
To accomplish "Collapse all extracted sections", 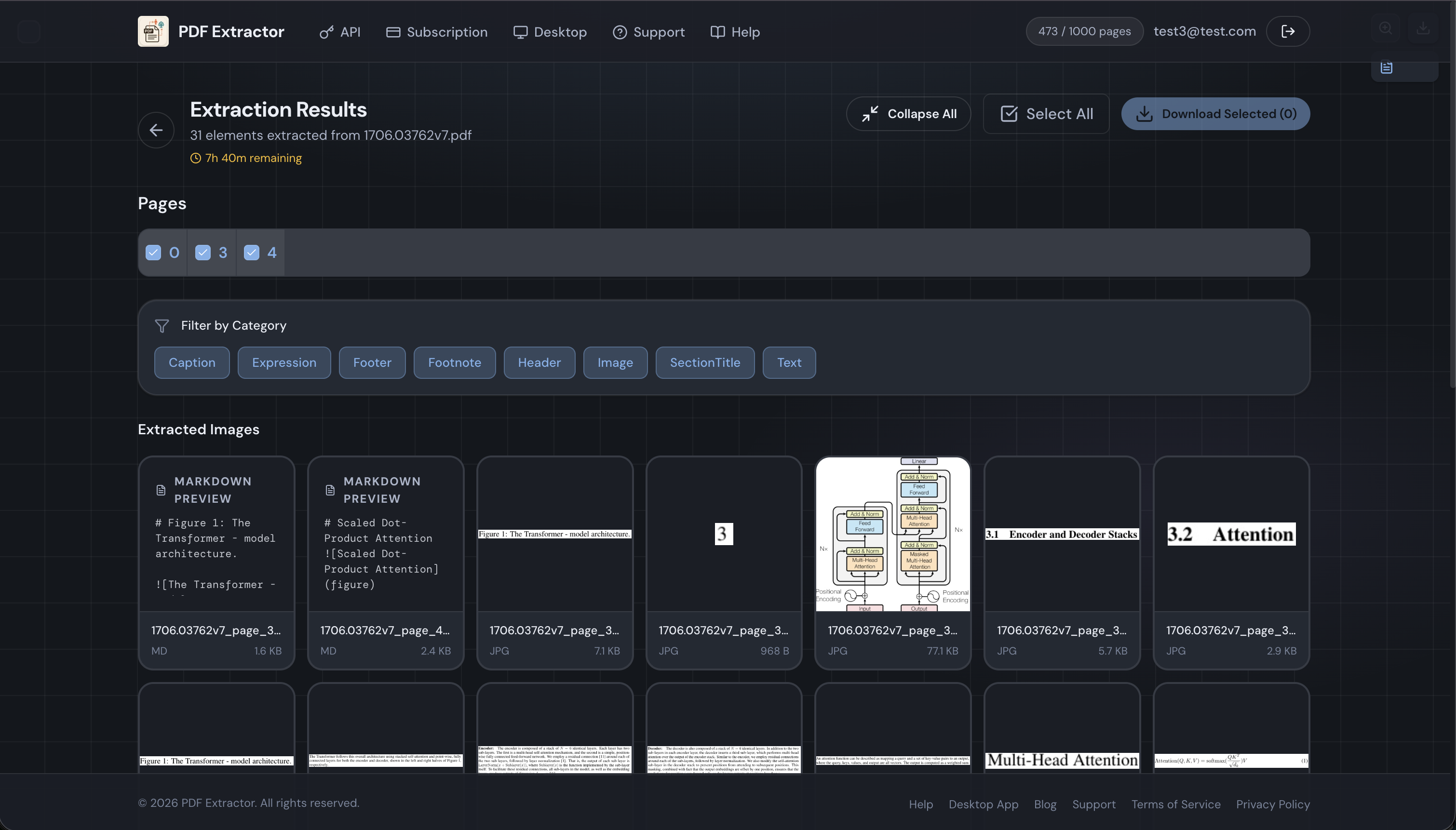I will pos(908,113).
